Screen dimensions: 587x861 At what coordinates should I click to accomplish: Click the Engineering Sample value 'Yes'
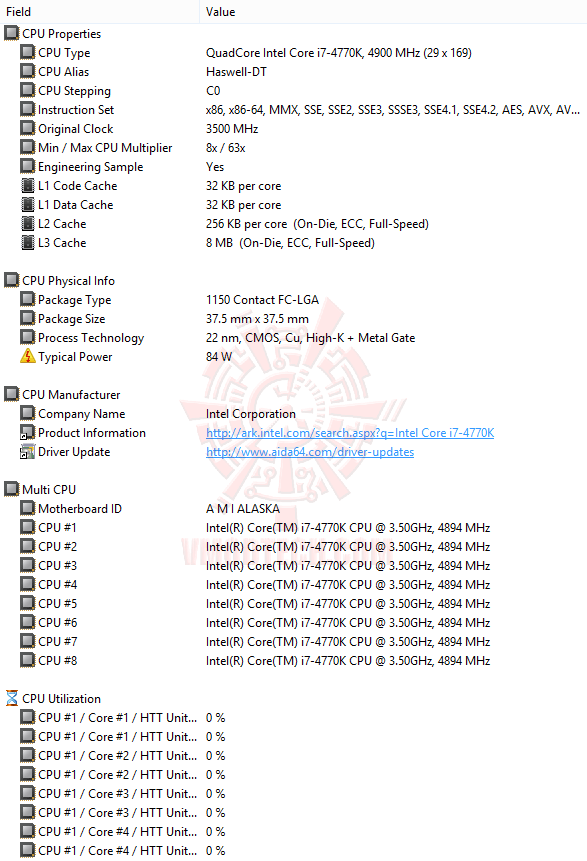[x=215, y=166]
